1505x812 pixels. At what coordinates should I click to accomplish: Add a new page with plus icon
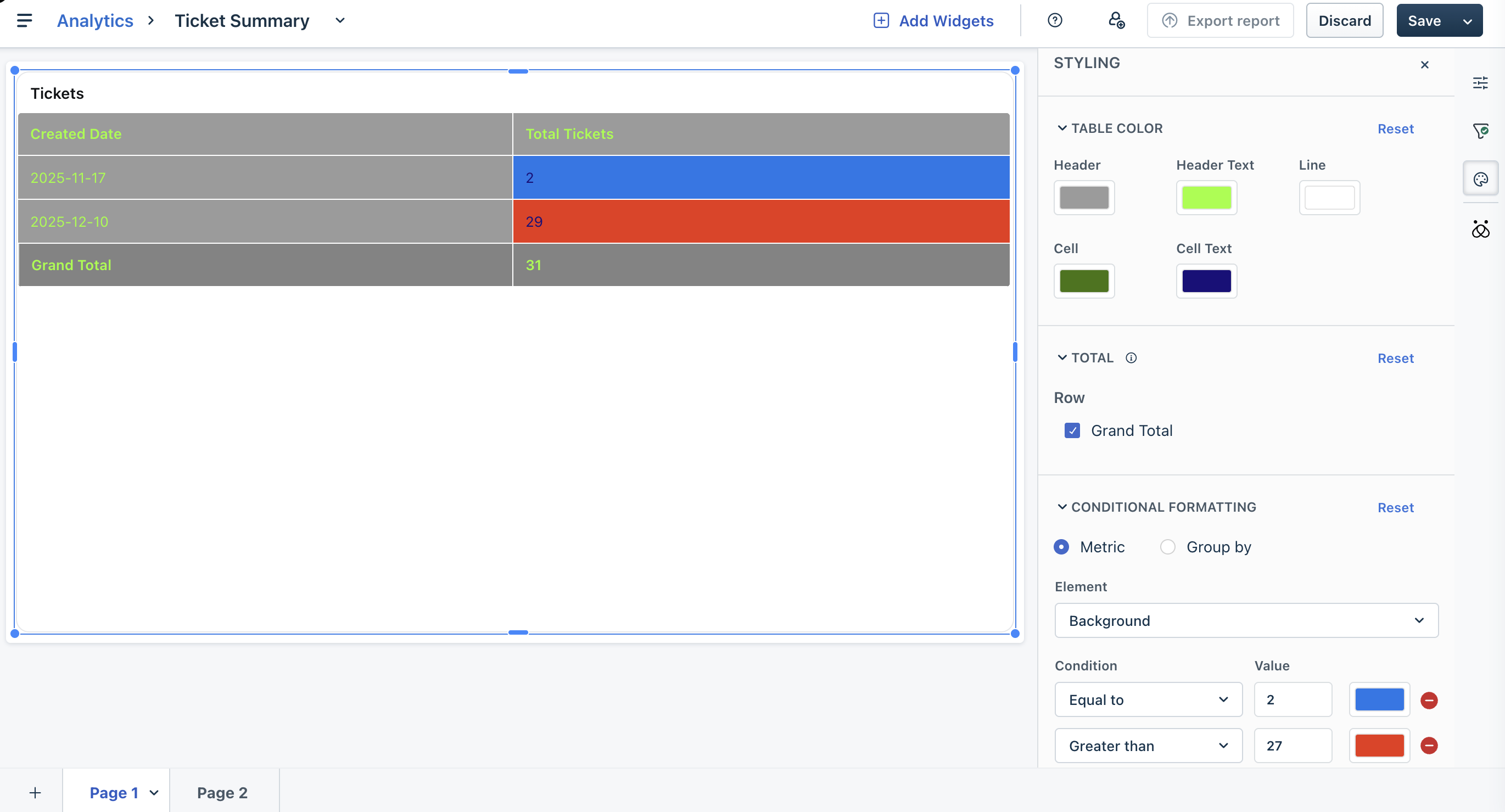click(35, 793)
